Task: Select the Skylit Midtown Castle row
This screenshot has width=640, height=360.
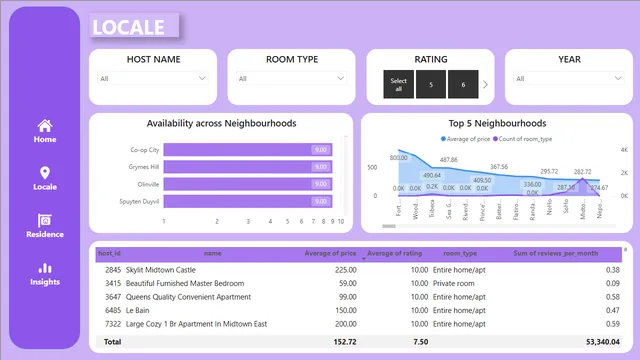Action: coord(359,270)
